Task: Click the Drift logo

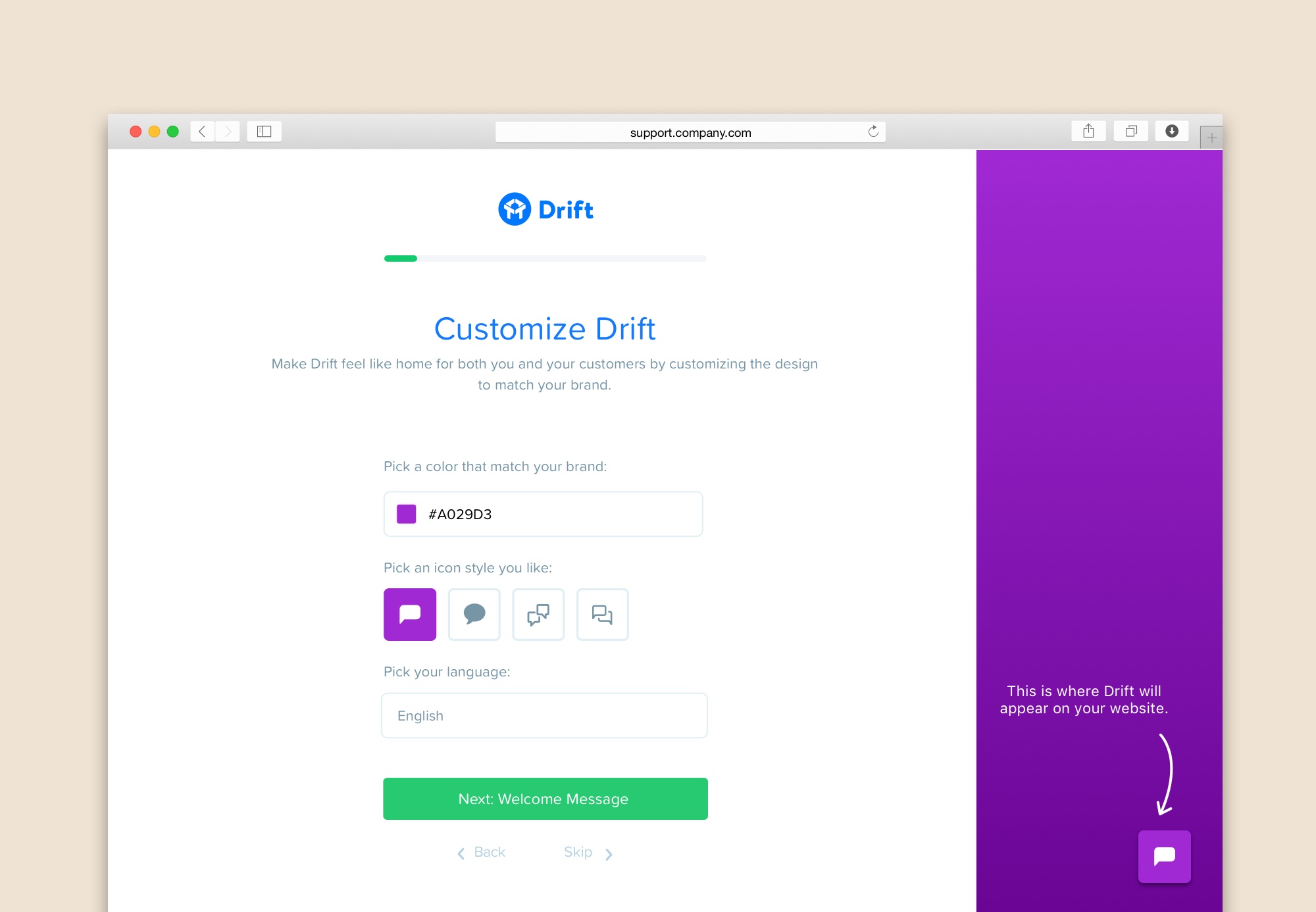Action: 545,209
